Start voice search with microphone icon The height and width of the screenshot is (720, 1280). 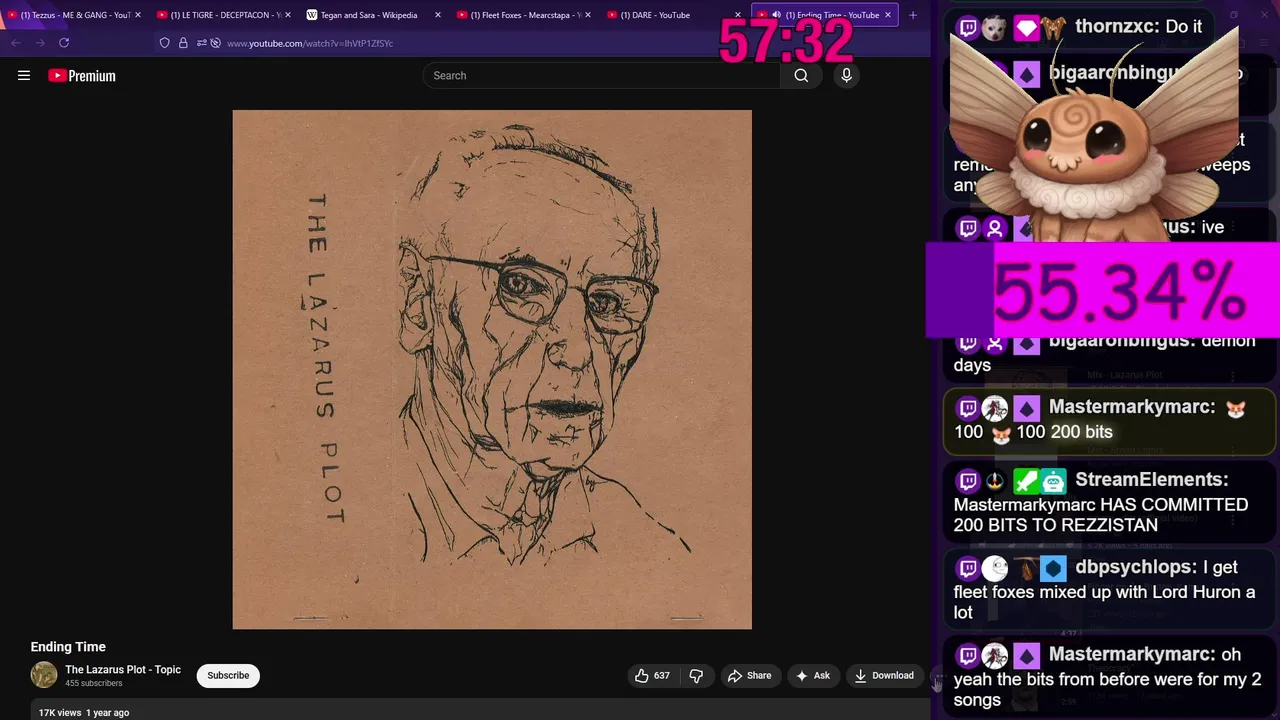click(x=846, y=75)
